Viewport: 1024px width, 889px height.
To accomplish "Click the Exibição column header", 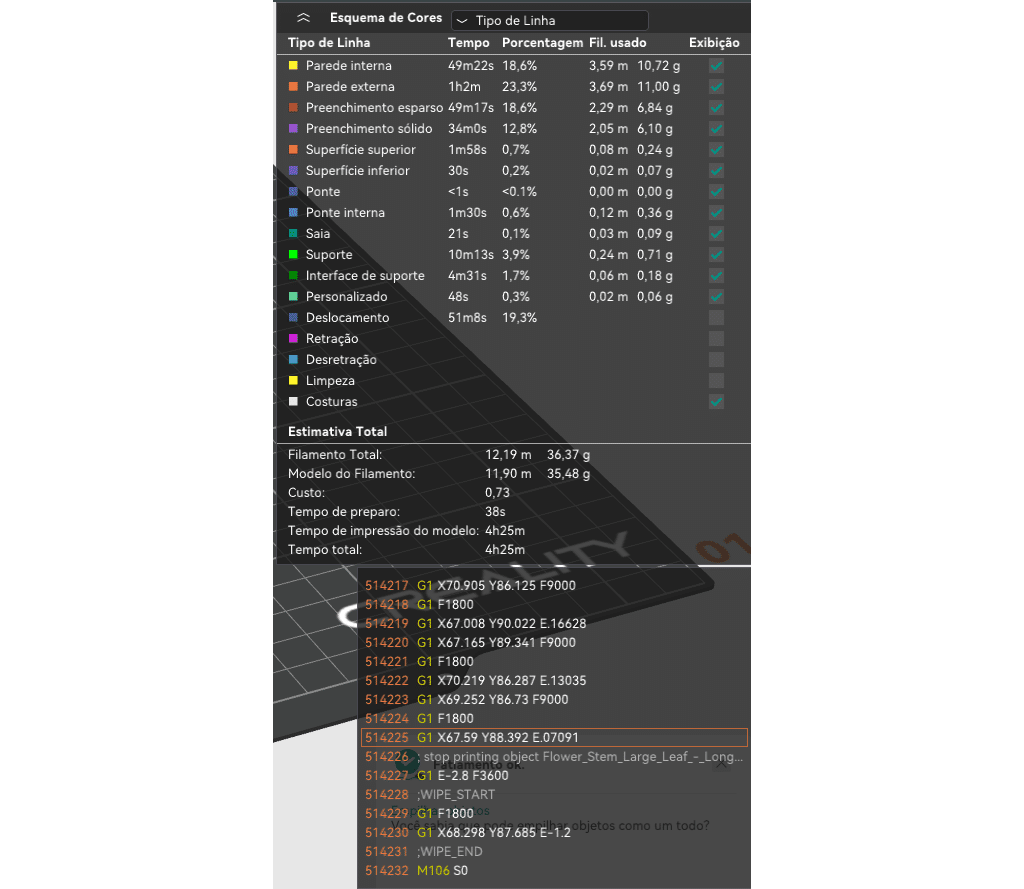I will (714, 42).
